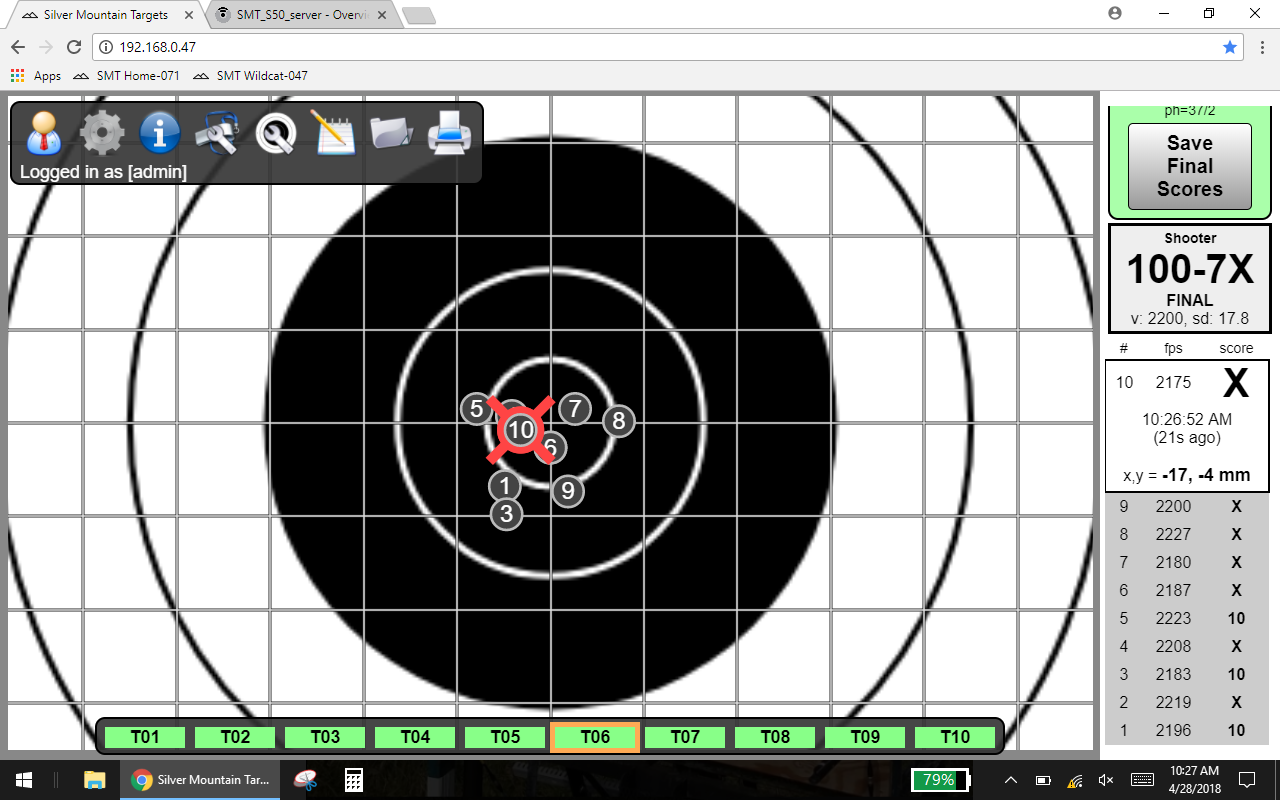This screenshot has height=800, width=1280.
Task: Select shot 6 row with 2187 fps
Action: tap(1187, 590)
